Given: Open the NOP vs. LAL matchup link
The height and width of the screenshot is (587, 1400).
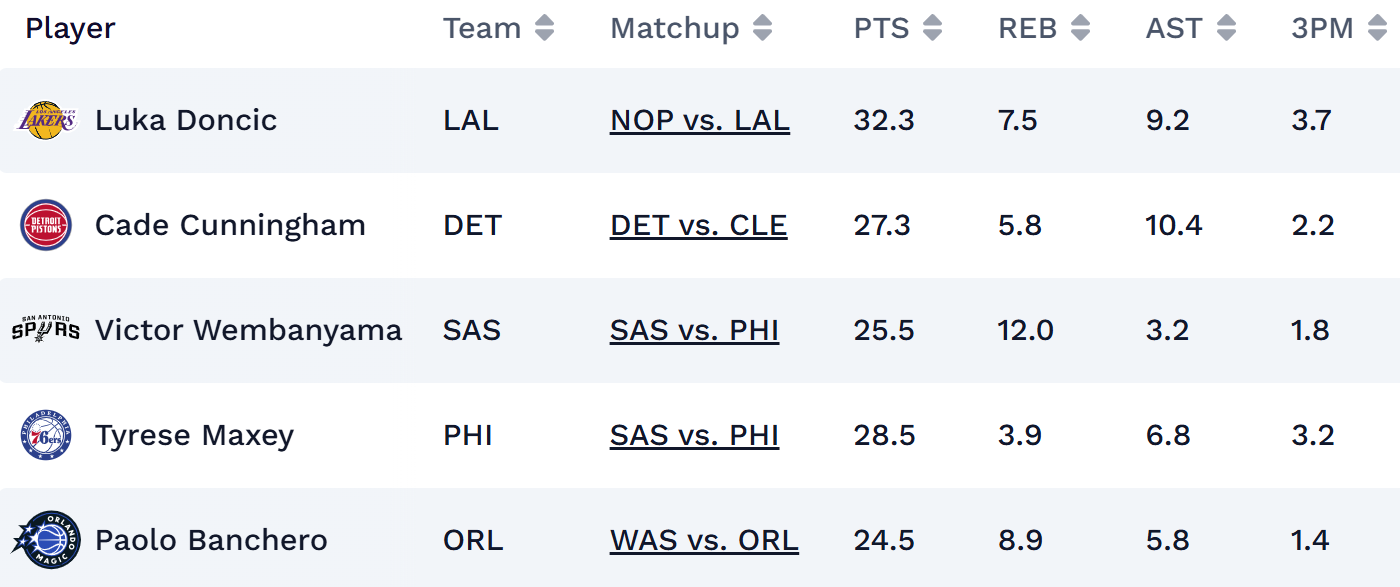Looking at the screenshot, I should pyautogui.click(x=699, y=121).
